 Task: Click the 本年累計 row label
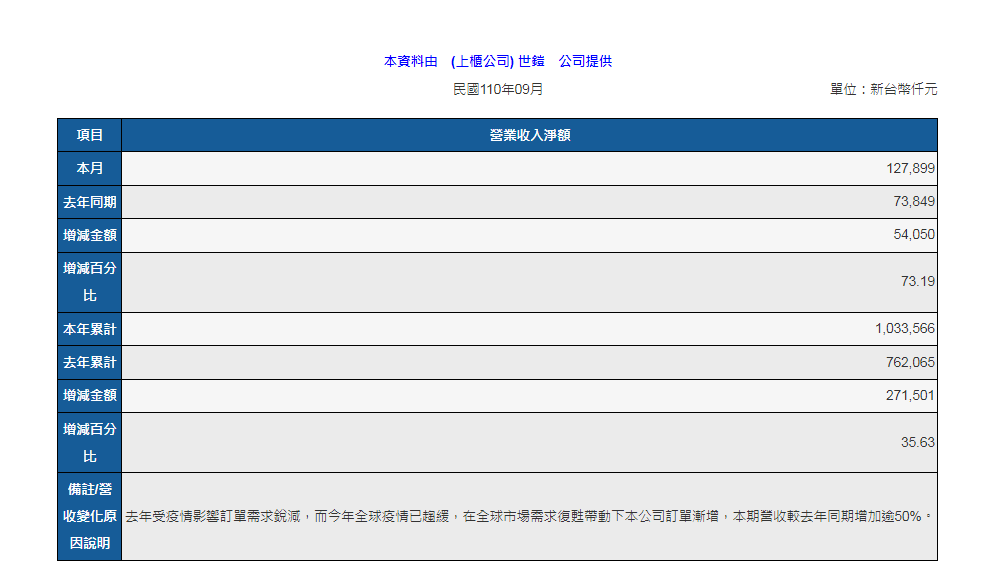(x=90, y=329)
